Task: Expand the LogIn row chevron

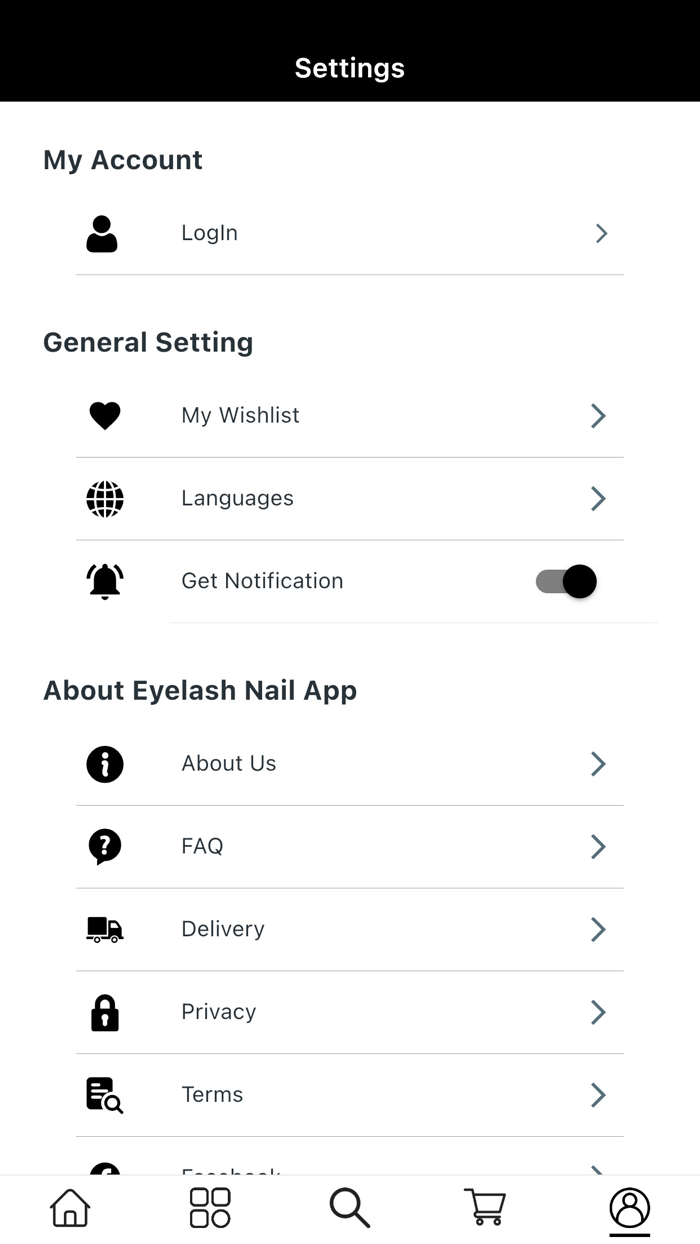Action: (x=600, y=233)
